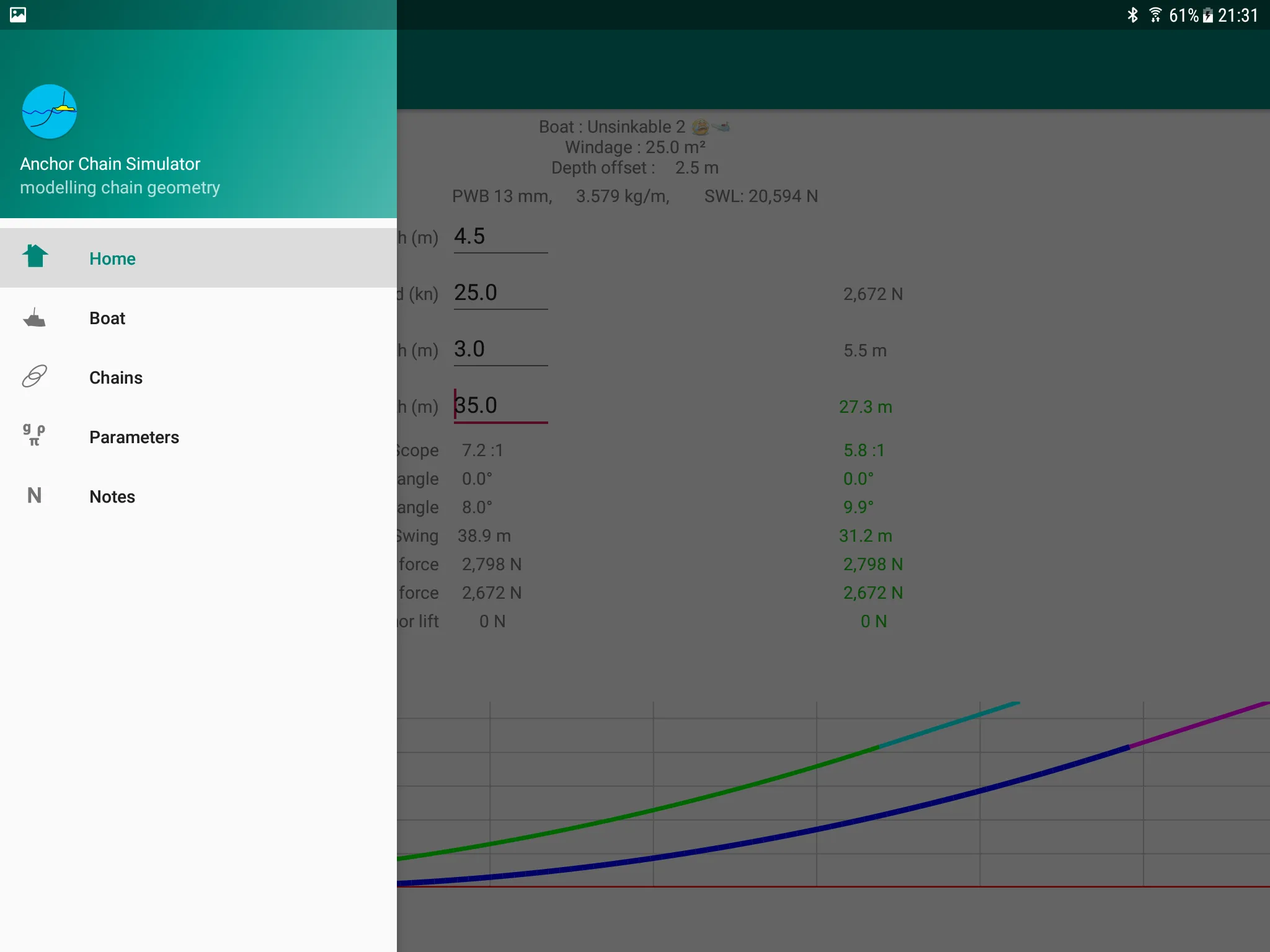Tap the 21:31 clock
The width and height of the screenshot is (1270, 952).
coord(1238,15)
